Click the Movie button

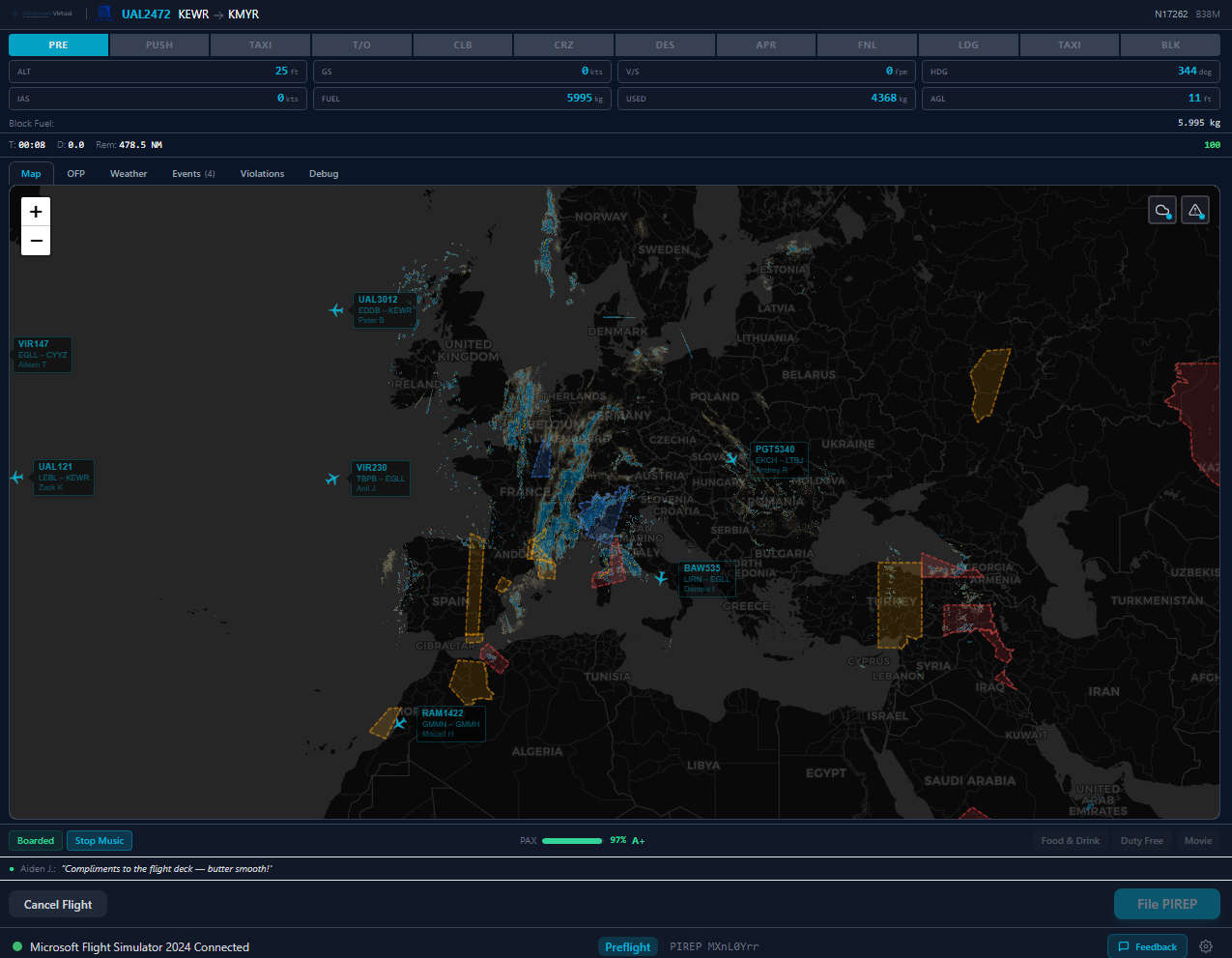pos(1198,841)
